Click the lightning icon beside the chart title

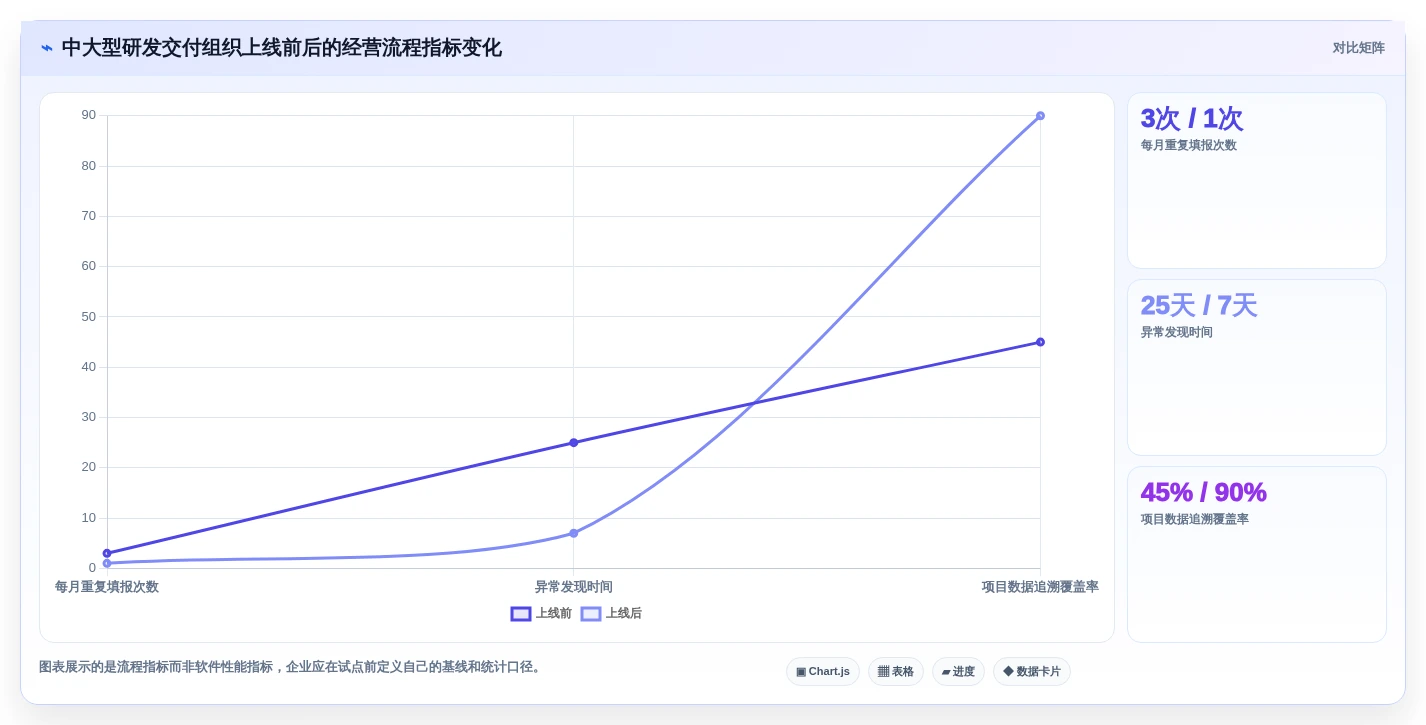47,48
